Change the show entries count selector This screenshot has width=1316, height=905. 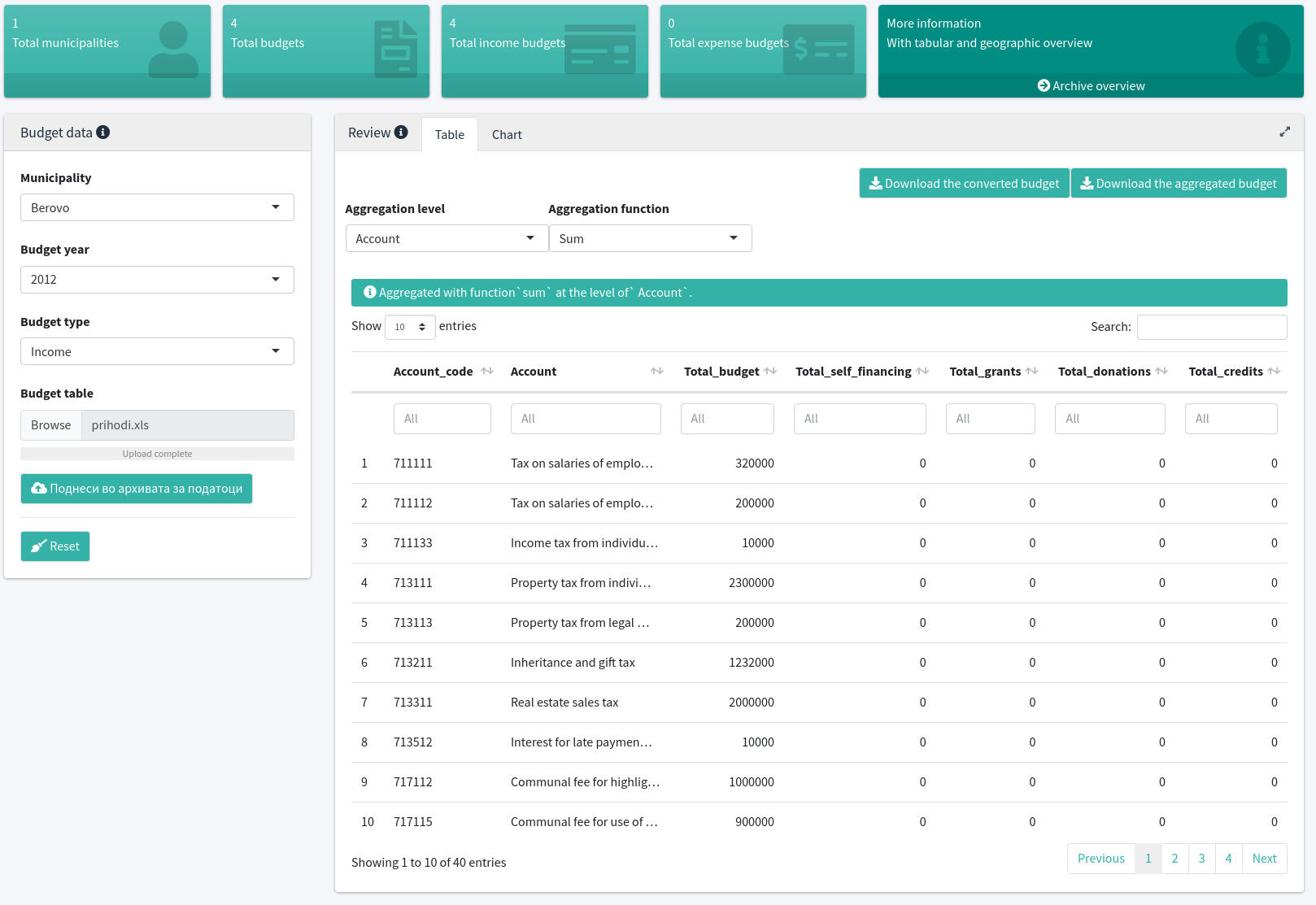point(410,327)
